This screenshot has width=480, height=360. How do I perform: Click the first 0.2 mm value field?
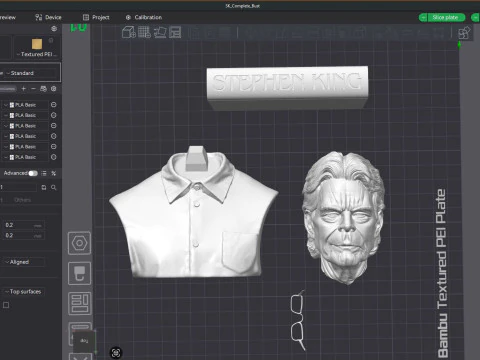(23, 225)
